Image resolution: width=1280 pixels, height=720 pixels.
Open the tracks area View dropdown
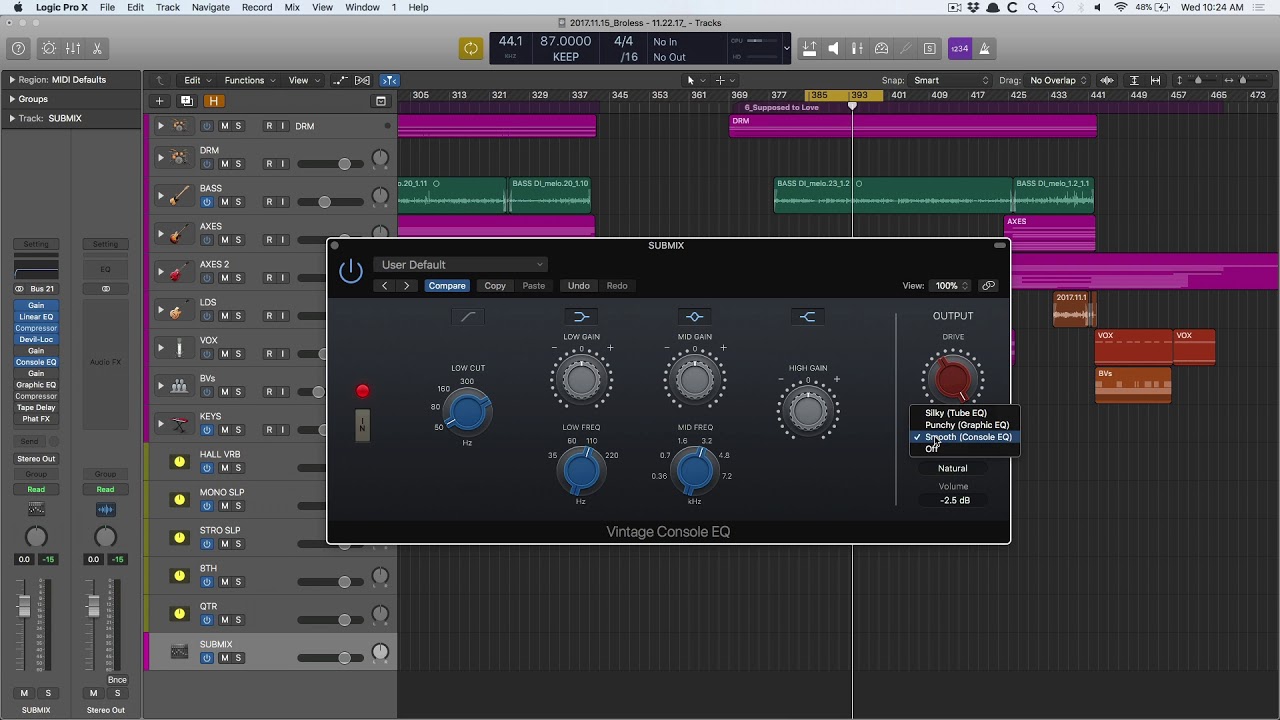click(x=303, y=80)
